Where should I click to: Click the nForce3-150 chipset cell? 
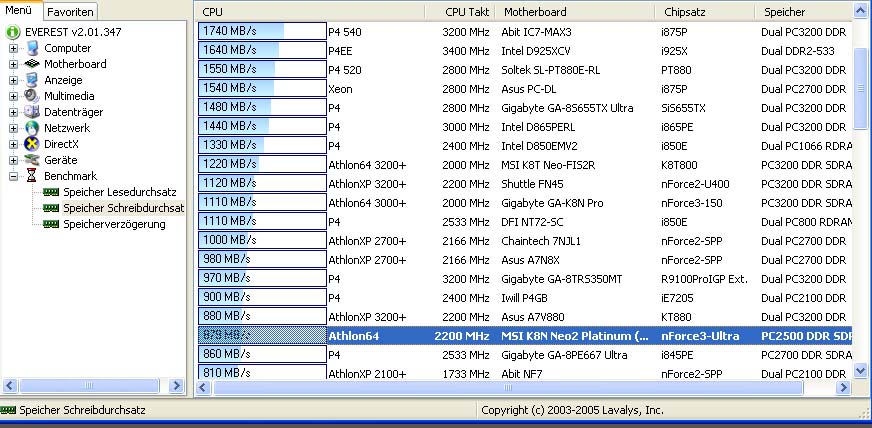(x=692, y=203)
